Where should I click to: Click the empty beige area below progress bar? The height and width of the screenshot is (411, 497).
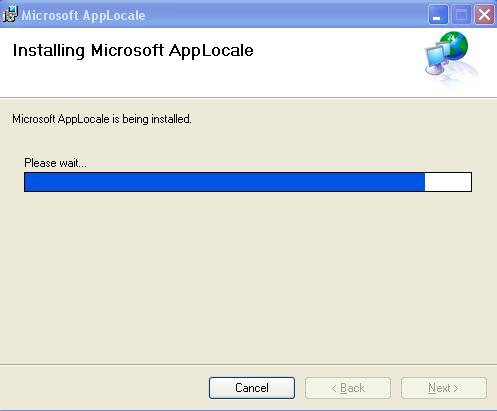(x=248, y=277)
